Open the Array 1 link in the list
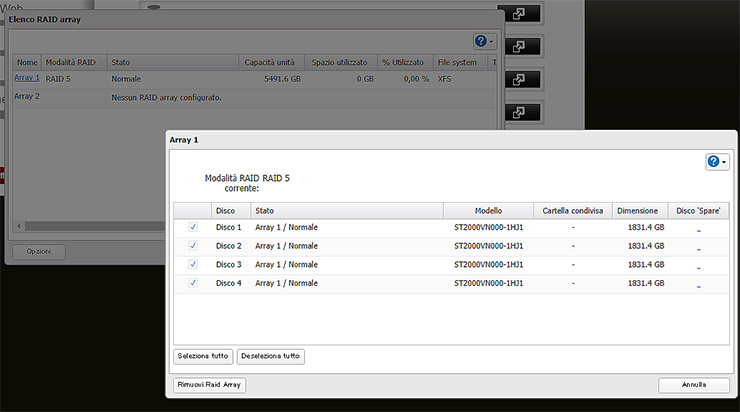Screen dimensions: 740x412 click(26, 78)
